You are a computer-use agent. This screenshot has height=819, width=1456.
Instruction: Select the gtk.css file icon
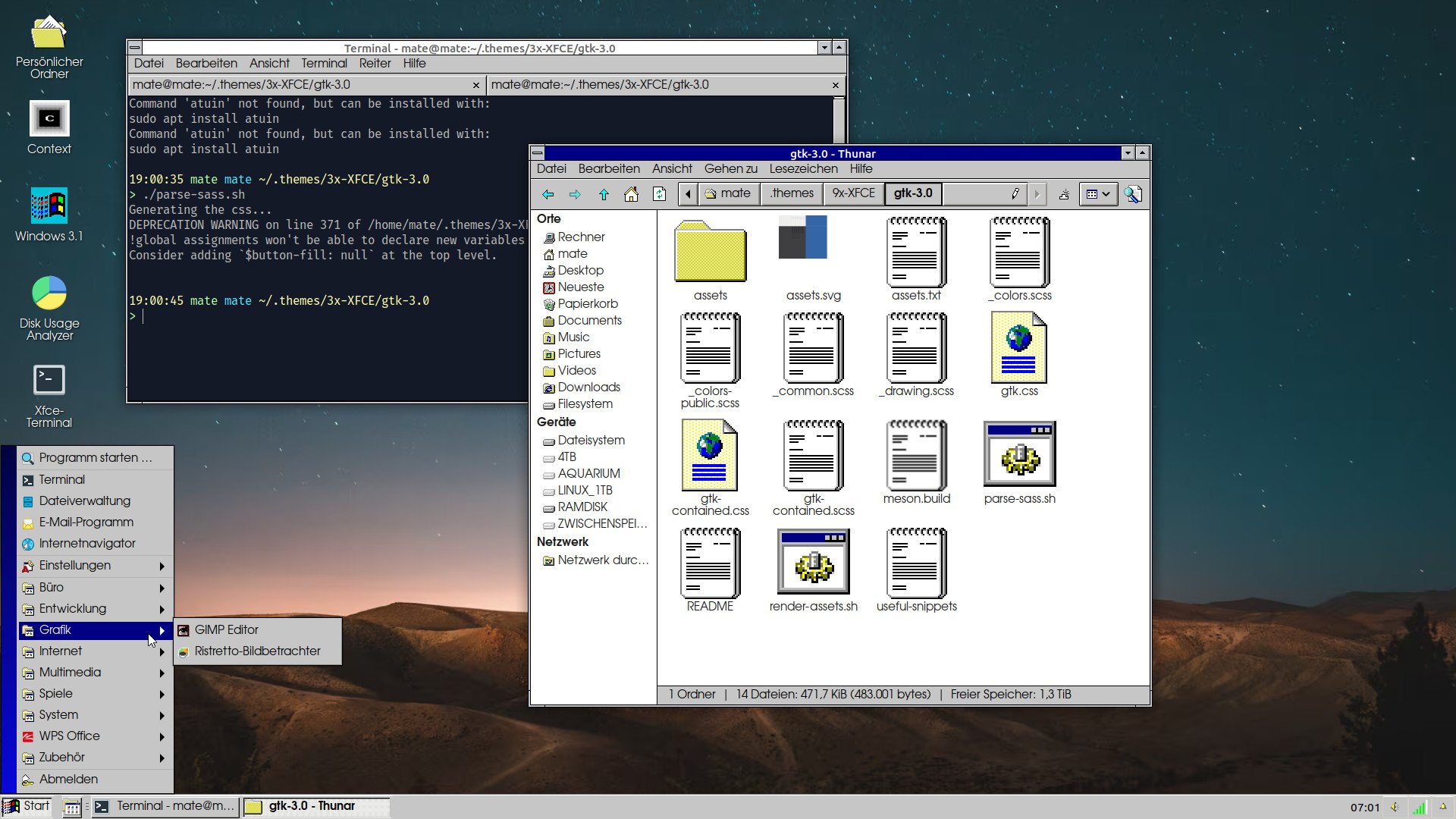[x=1019, y=347]
